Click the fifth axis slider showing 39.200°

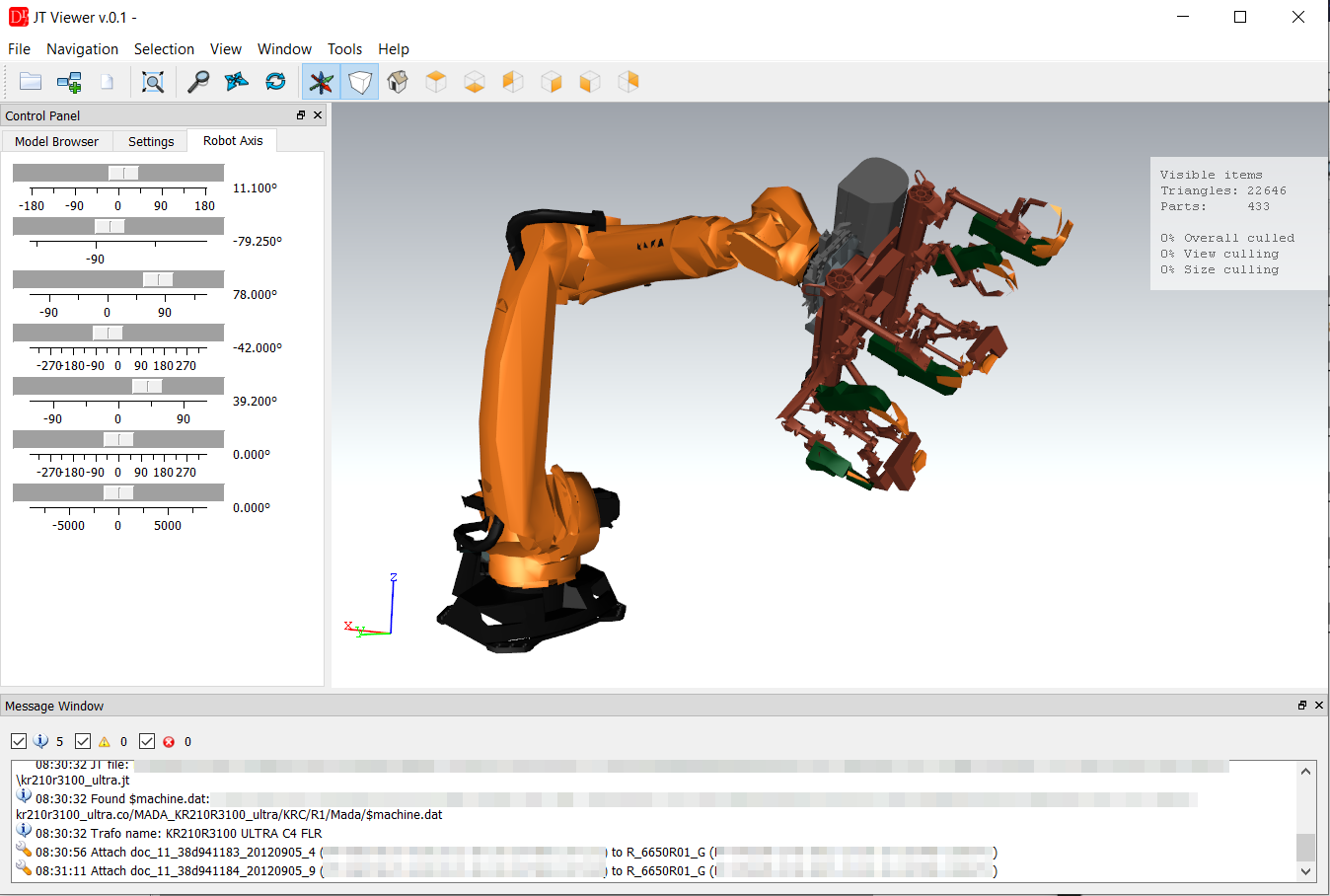tap(118, 386)
